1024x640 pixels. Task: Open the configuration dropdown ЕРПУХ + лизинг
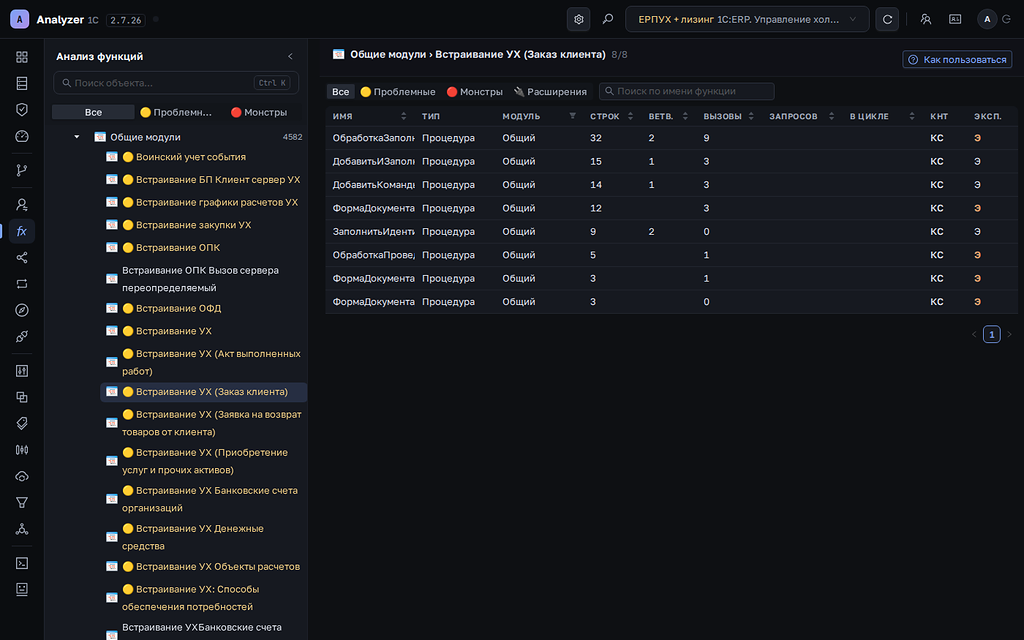click(x=747, y=20)
